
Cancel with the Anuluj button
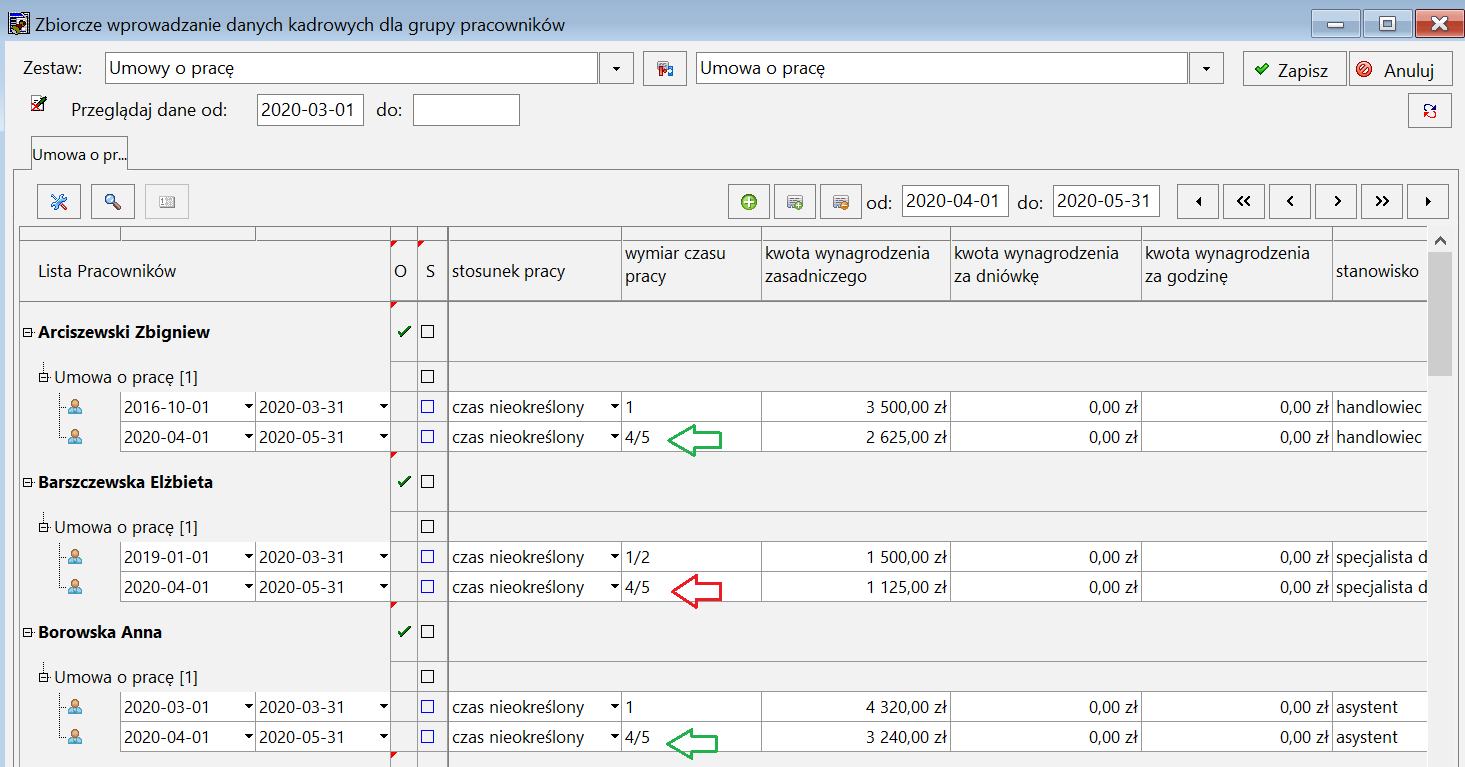pyautogui.click(x=1400, y=70)
